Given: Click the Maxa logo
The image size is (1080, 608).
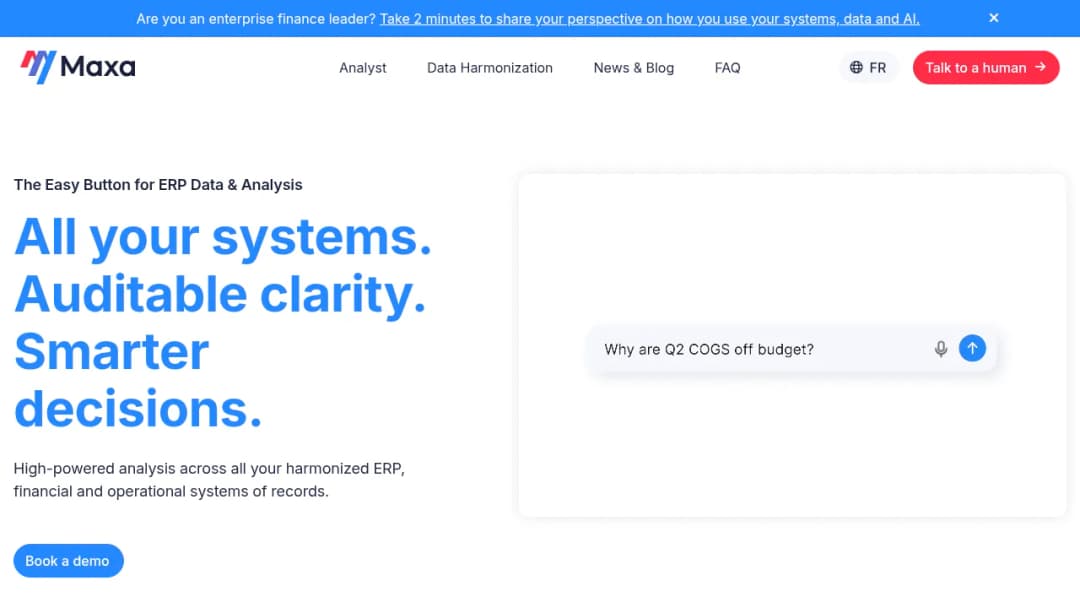Looking at the screenshot, I should point(78,67).
